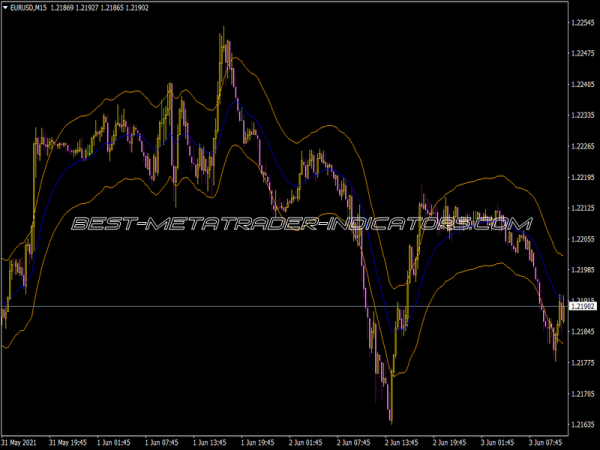
Task: Click the lowest candle at the 1.21635 bottom
Action: 390,418
